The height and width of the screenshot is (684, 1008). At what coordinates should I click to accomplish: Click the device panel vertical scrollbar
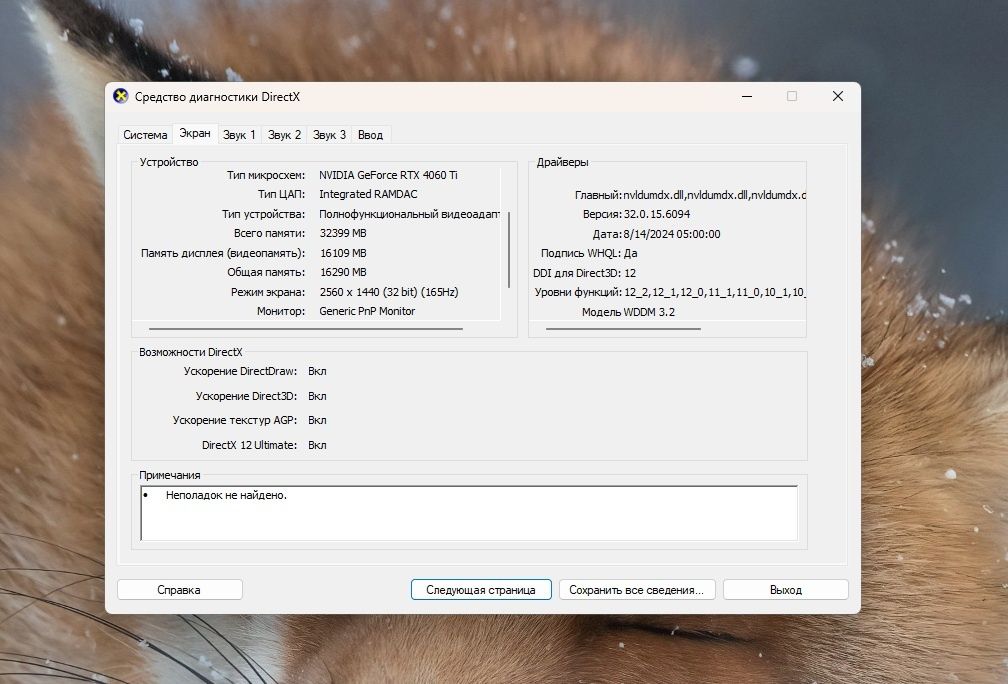tap(508, 249)
